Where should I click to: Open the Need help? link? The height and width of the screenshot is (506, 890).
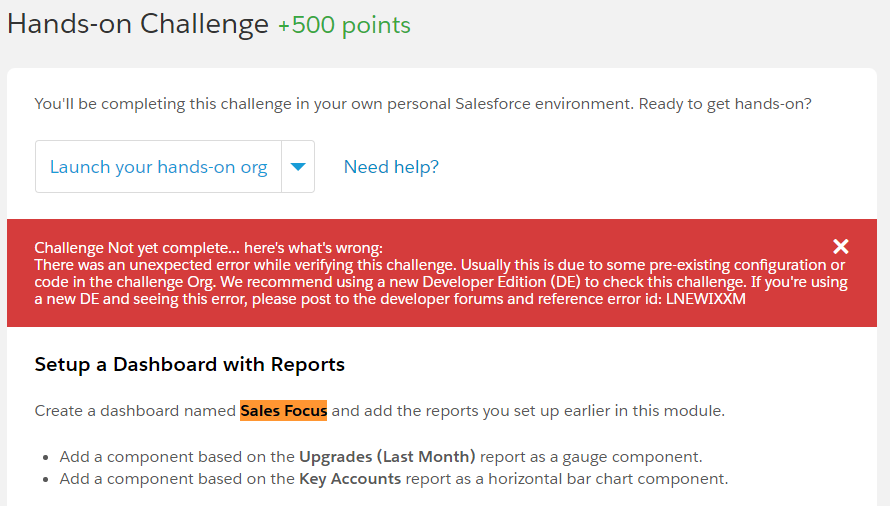[391, 167]
